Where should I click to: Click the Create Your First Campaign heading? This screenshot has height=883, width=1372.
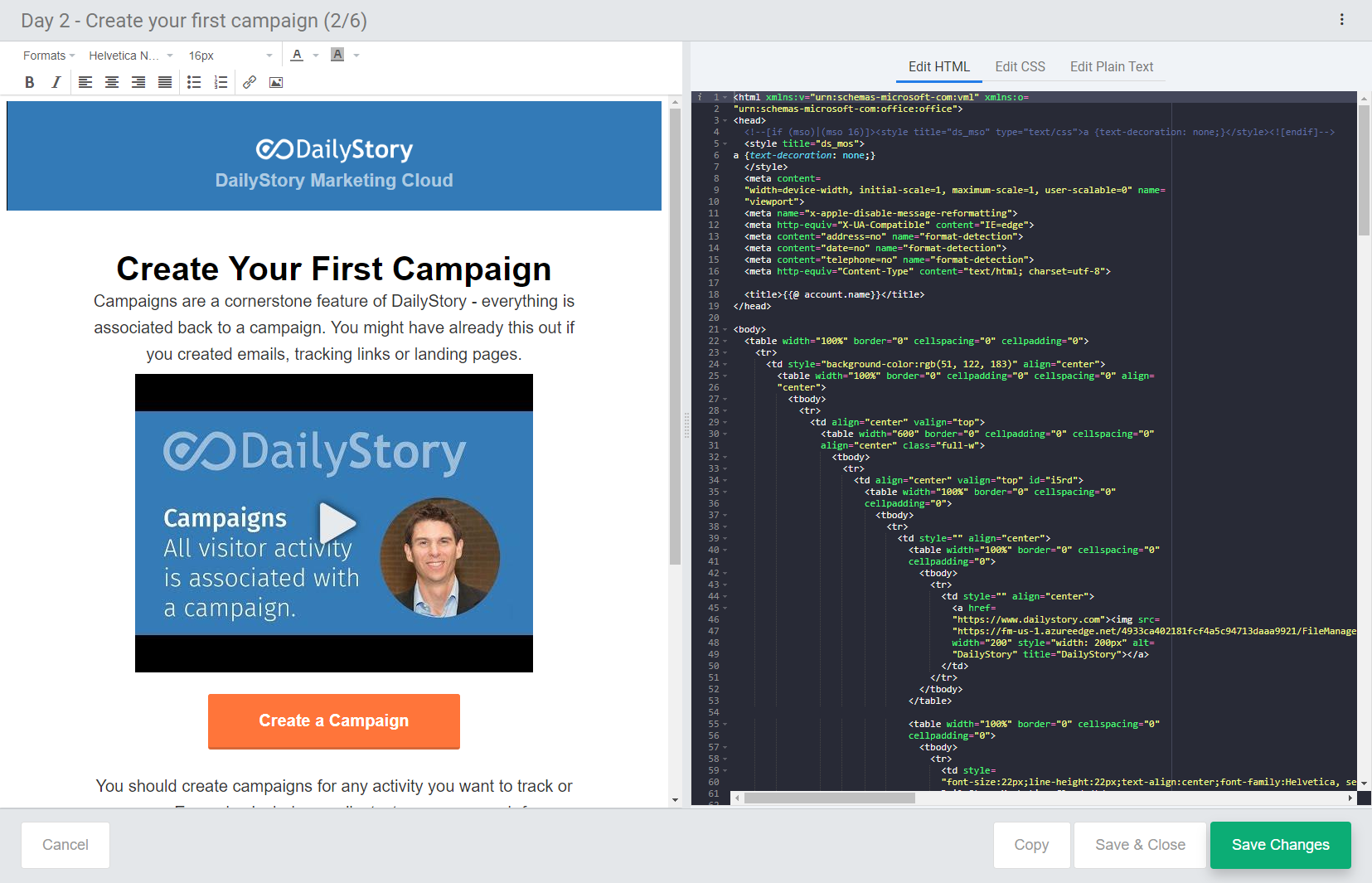point(334,269)
